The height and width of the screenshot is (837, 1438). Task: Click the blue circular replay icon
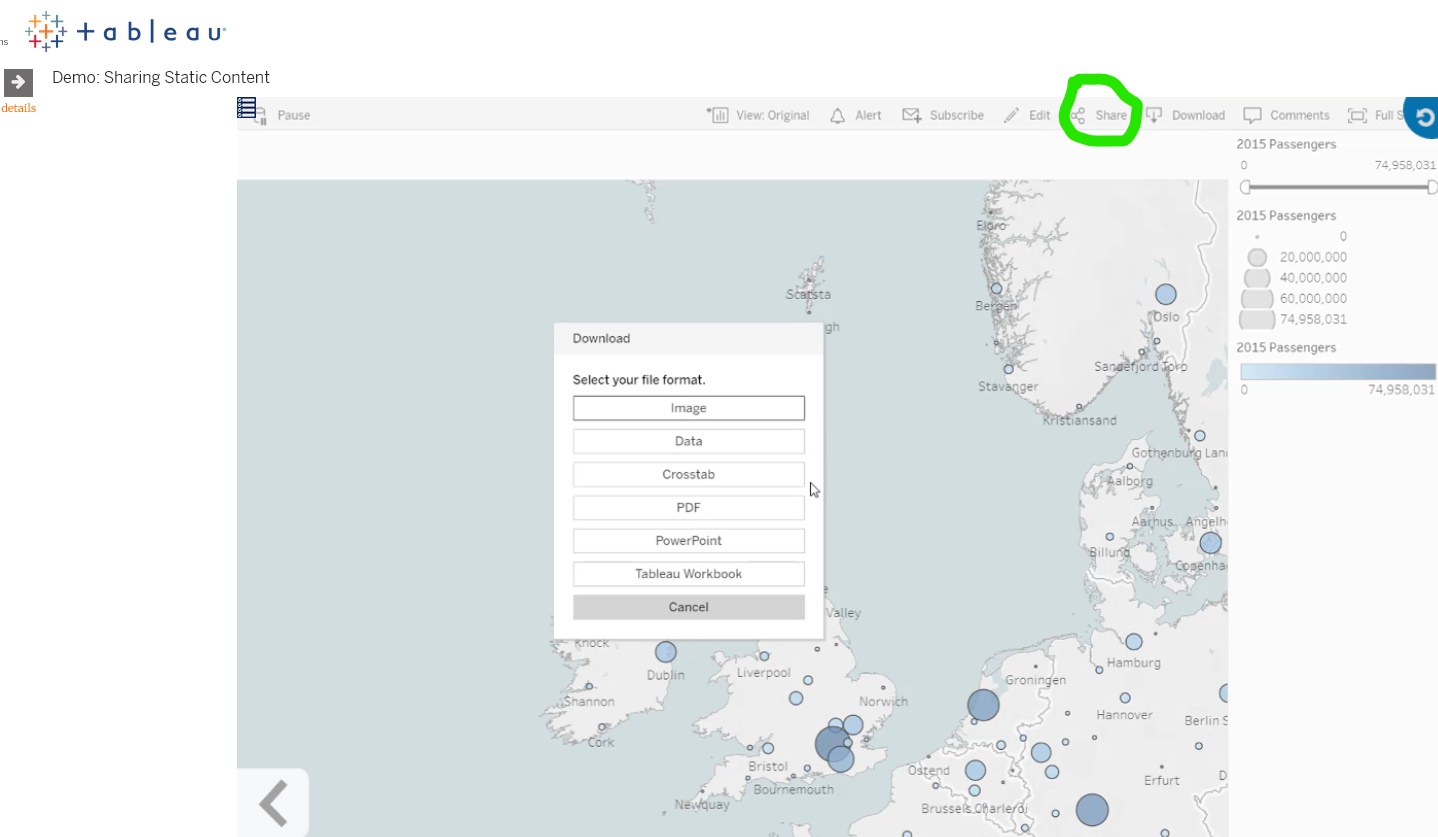tap(1422, 117)
